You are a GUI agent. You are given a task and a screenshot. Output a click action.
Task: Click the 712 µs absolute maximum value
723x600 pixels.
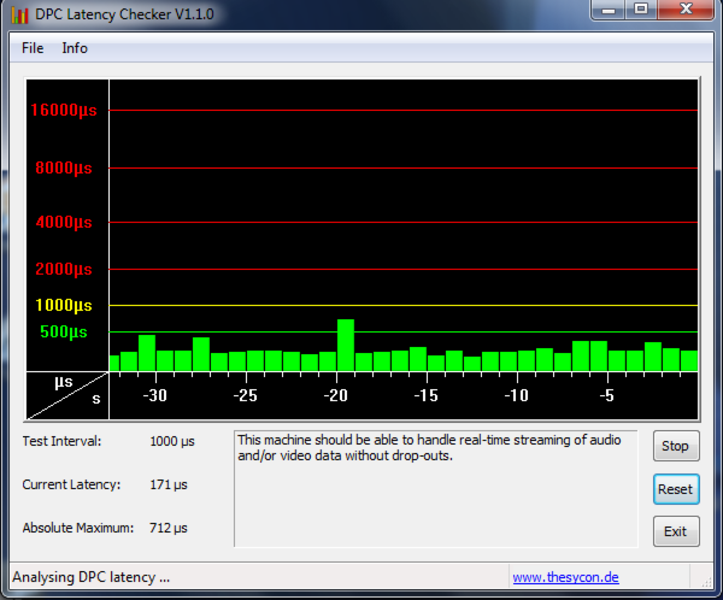click(x=168, y=528)
